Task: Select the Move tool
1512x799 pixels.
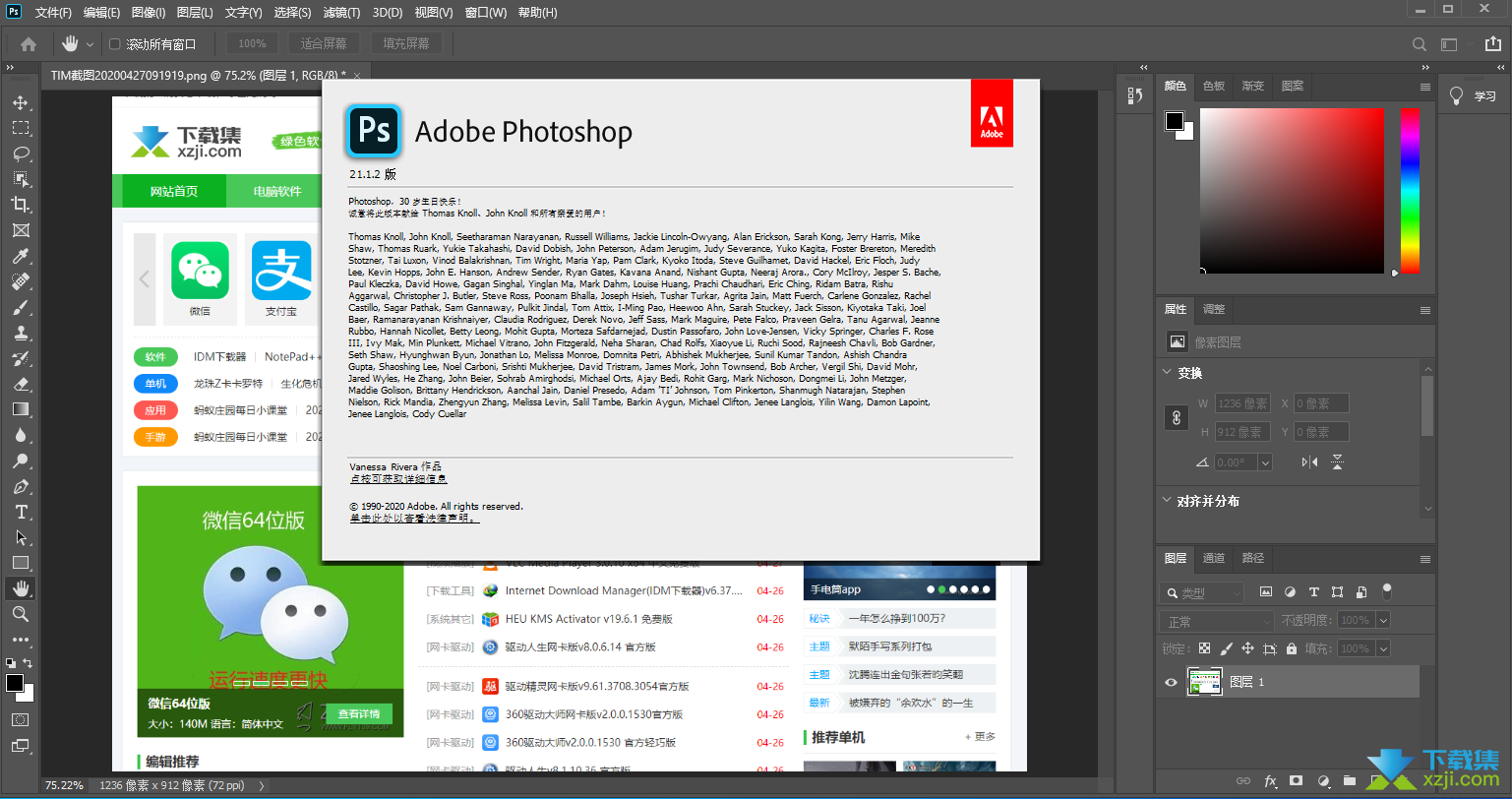Action: pos(21,102)
